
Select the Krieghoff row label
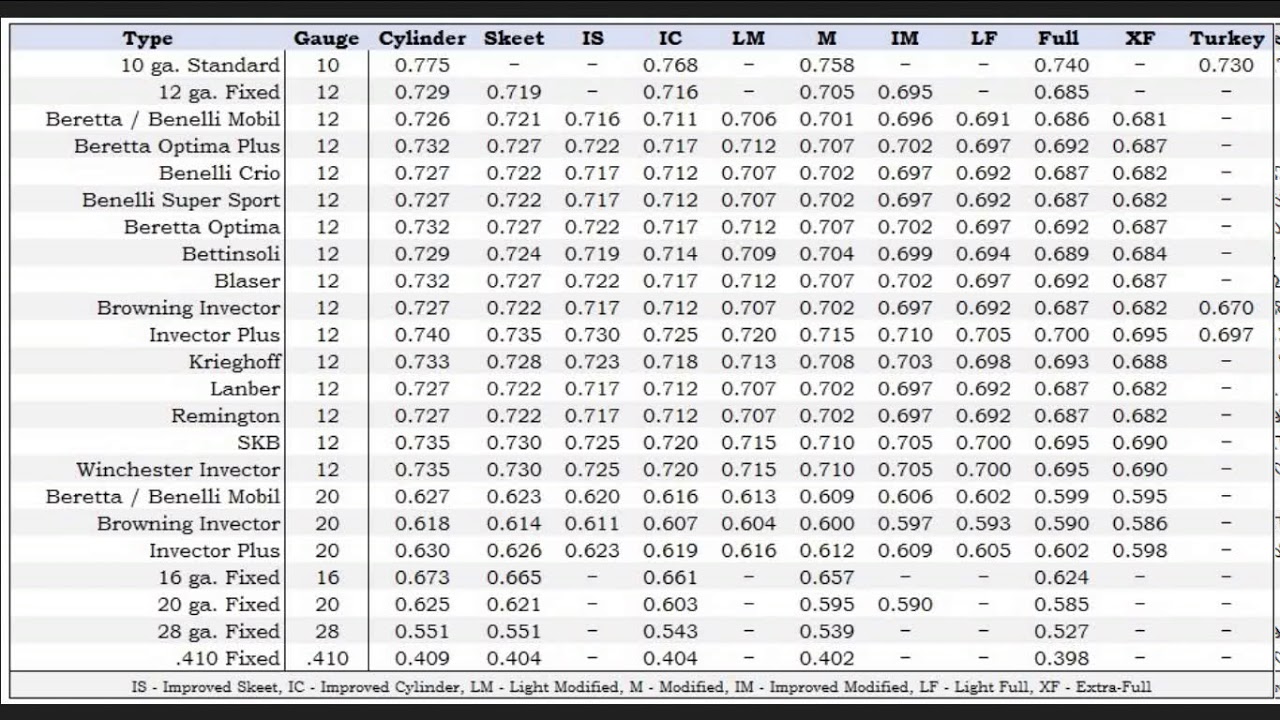[x=235, y=362]
